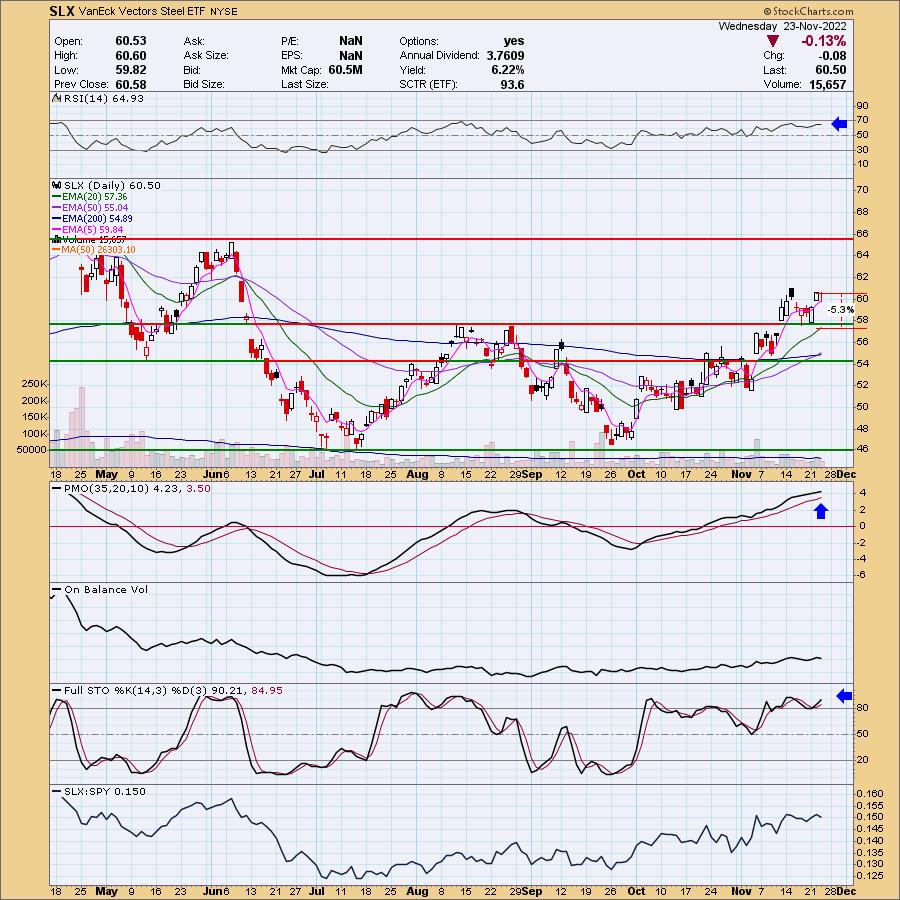
Task: Click the small indicator icon before RSI(14)
Action: pos(56,98)
